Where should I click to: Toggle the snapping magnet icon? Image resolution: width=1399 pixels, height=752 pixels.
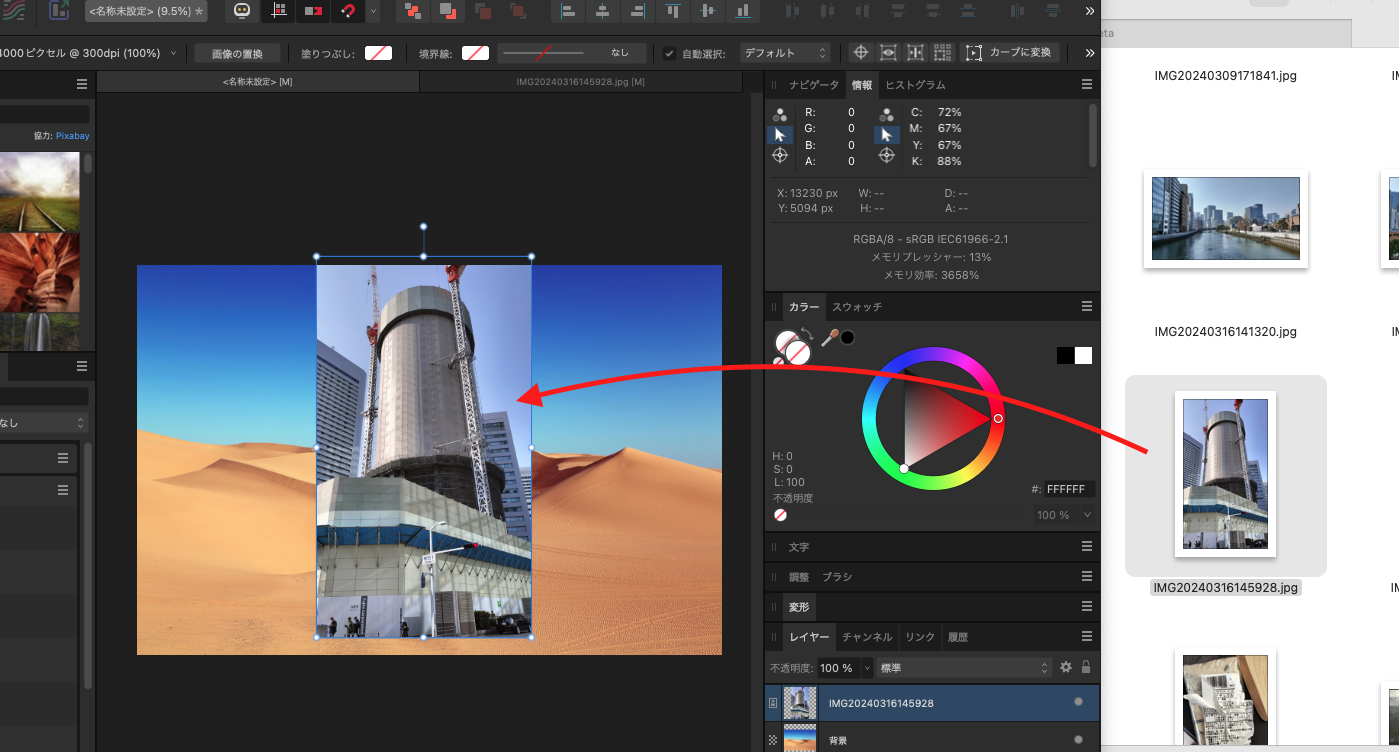(x=348, y=11)
